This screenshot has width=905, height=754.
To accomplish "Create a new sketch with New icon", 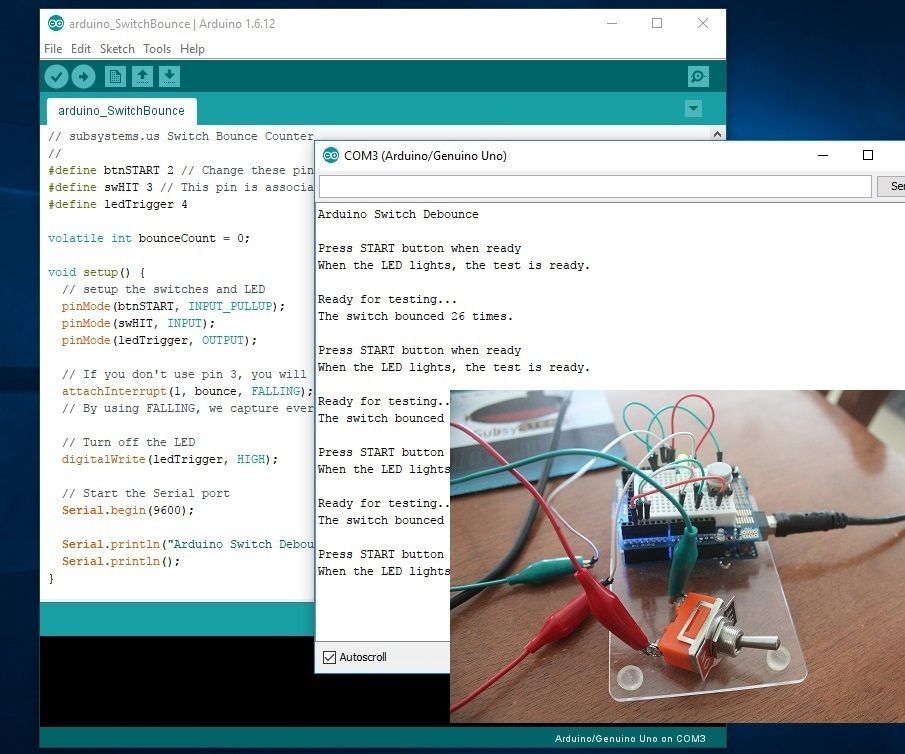I will coord(115,76).
